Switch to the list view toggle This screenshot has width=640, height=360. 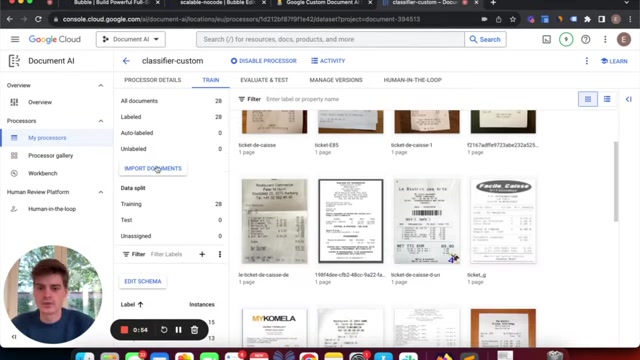click(607, 99)
